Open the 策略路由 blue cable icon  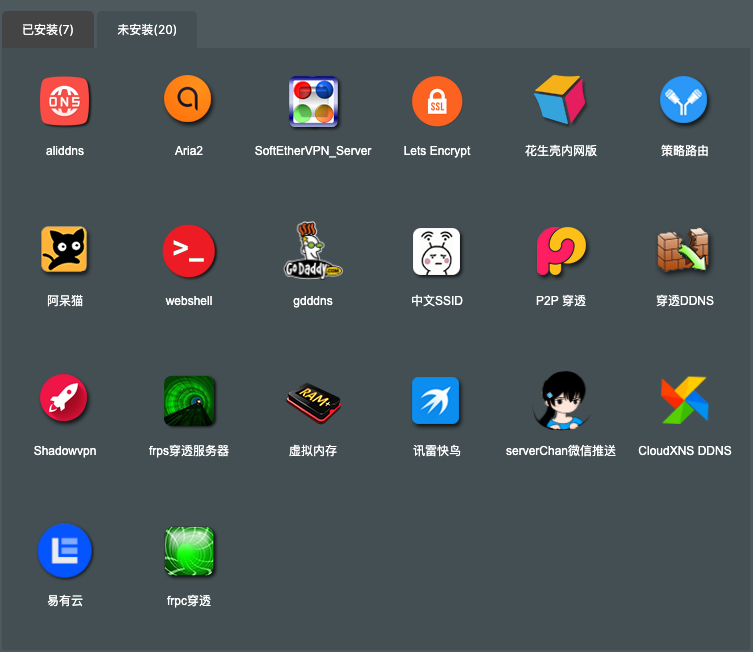[684, 100]
